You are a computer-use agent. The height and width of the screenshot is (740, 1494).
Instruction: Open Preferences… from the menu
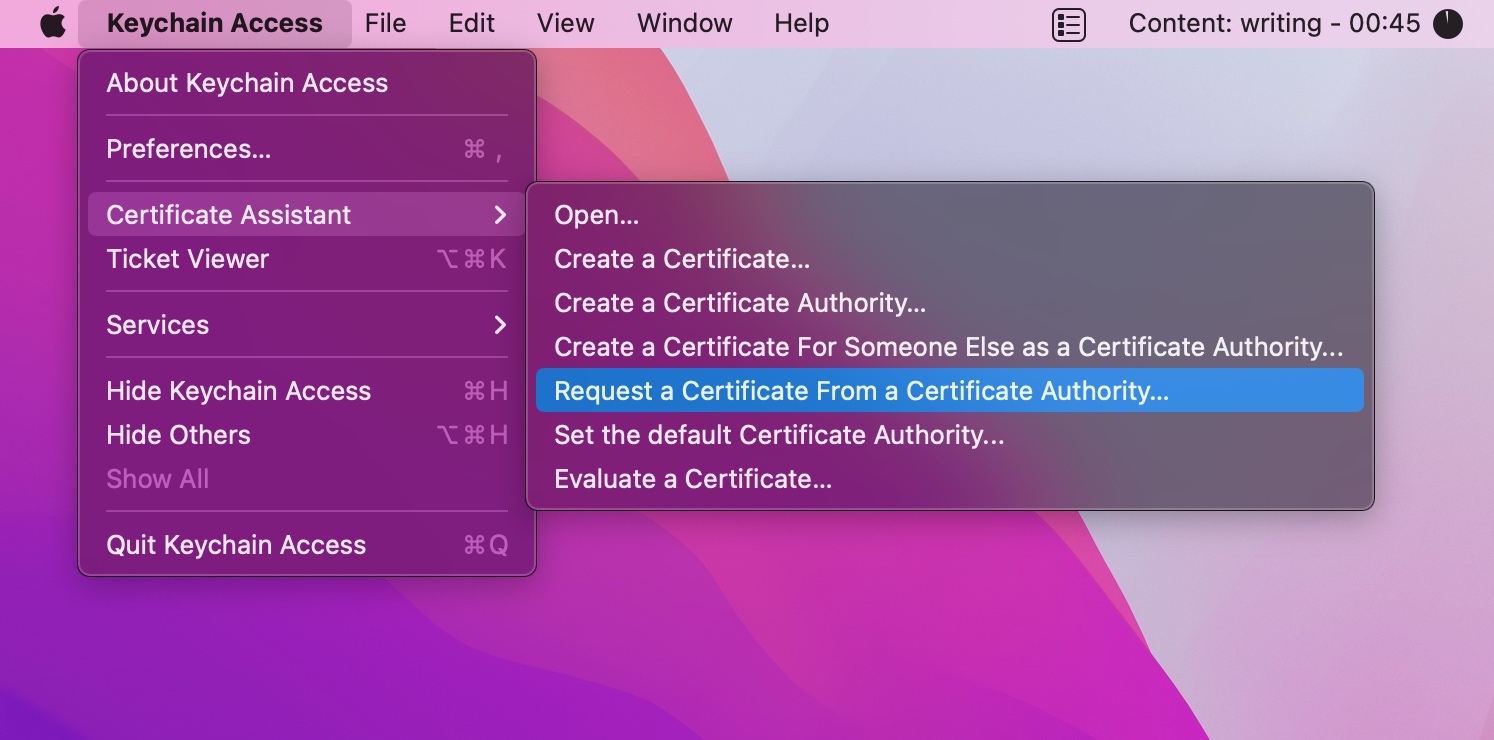point(307,149)
